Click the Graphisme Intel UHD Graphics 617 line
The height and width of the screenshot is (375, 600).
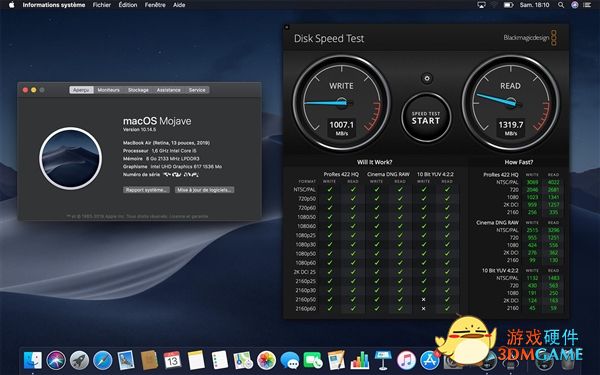[172, 166]
